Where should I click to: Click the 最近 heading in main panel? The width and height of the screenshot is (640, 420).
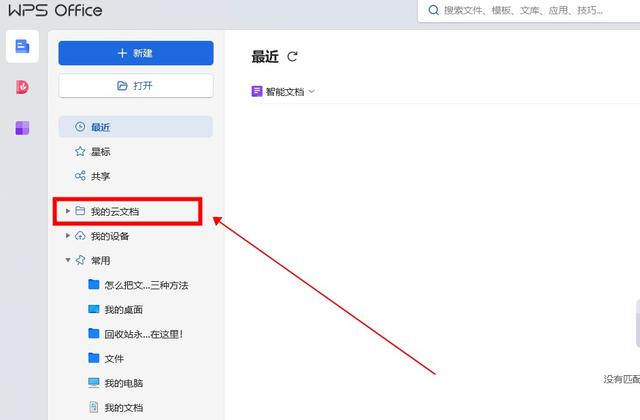(265, 57)
